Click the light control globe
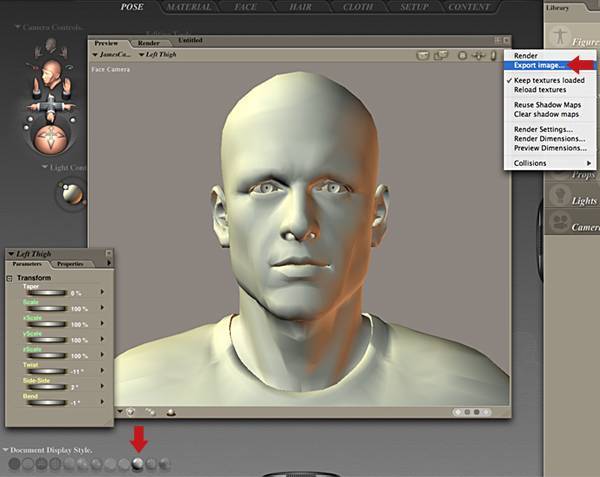 (x=72, y=194)
